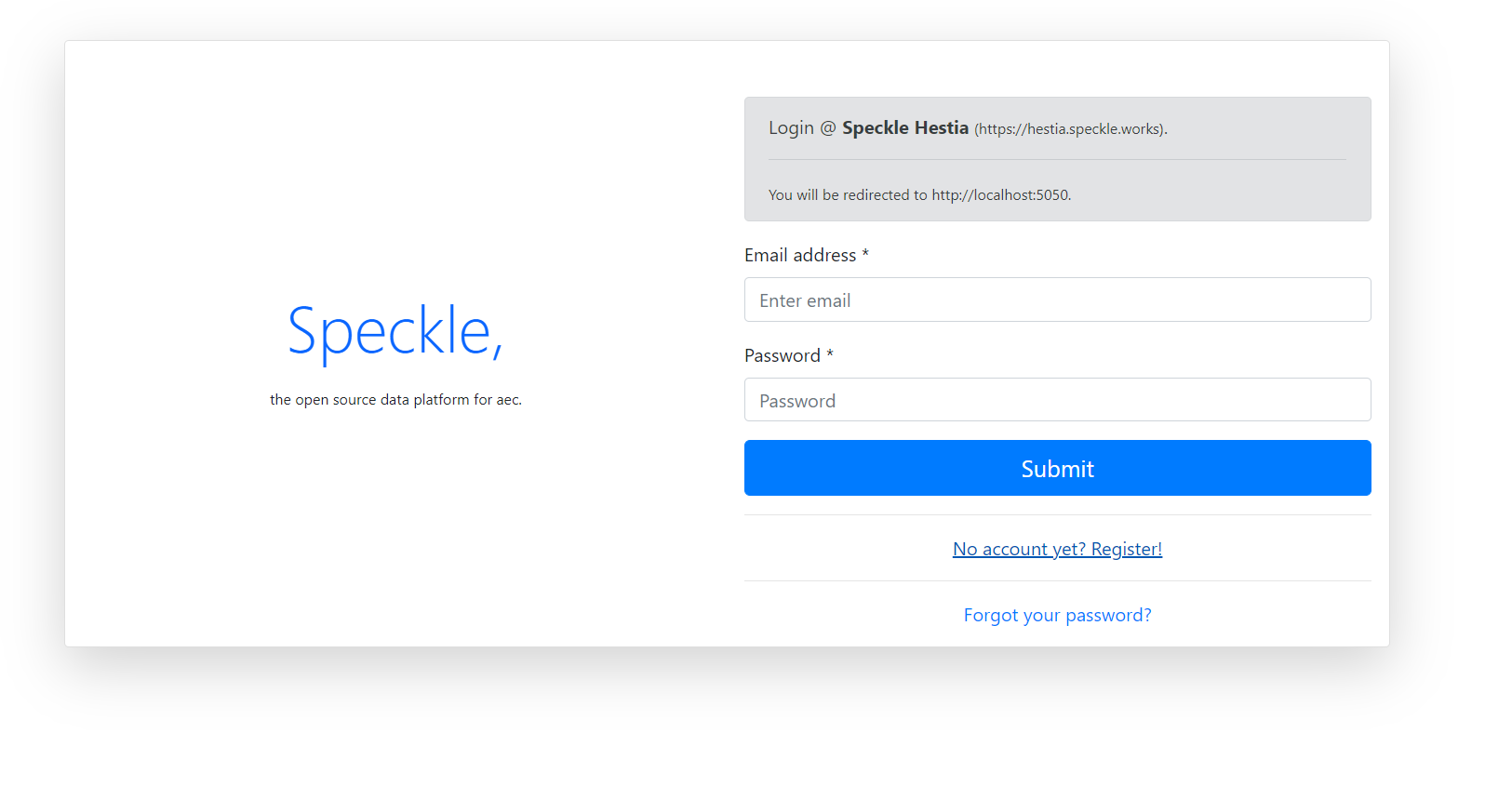Click the gray login information banner
The image size is (1485, 812).
(x=1057, y=159)
